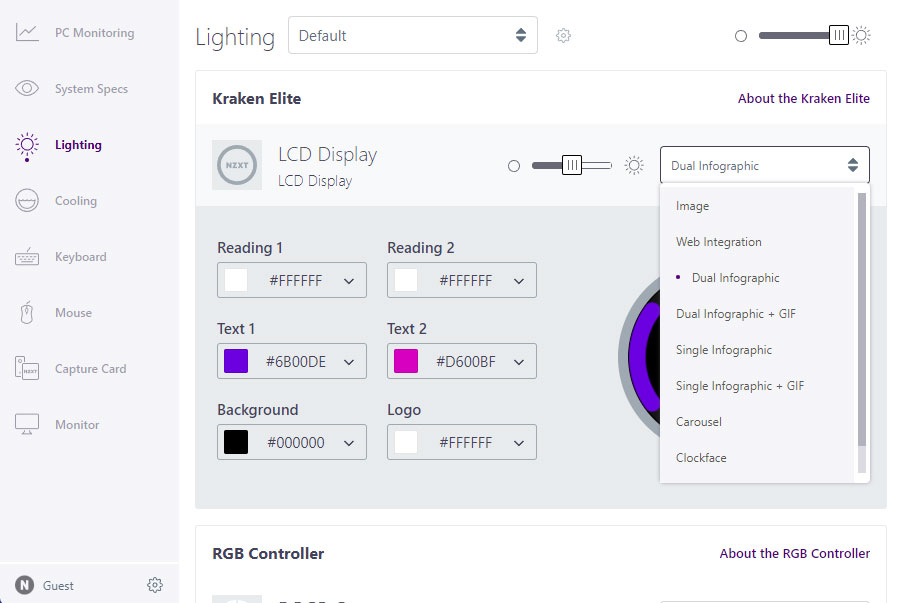The image size is (905, 603).
Task: Click the NZXT LCD Display device icon
Action: click(237, 165)
